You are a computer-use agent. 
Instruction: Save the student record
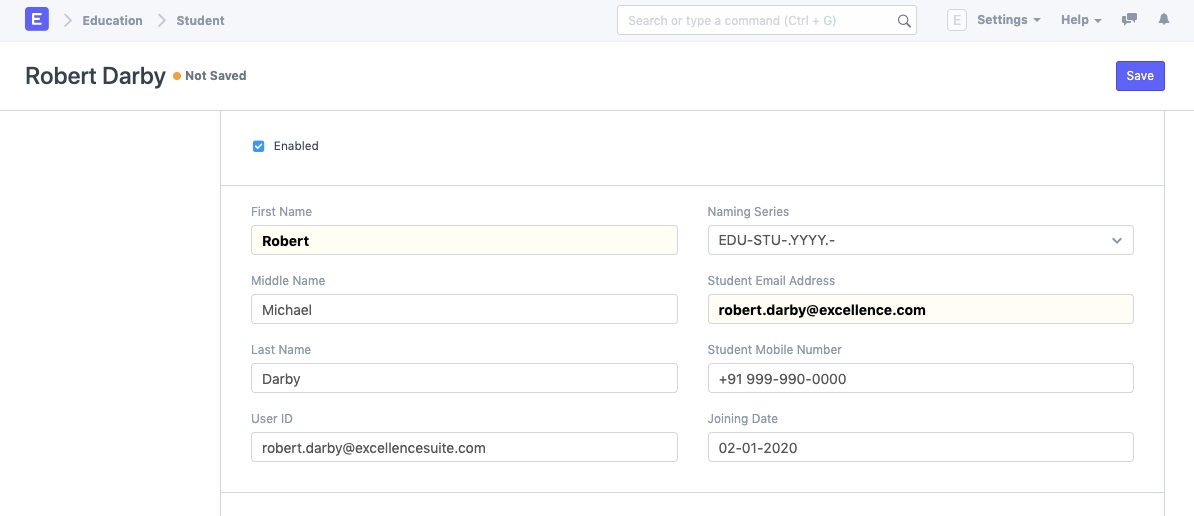pos(1140,76)
